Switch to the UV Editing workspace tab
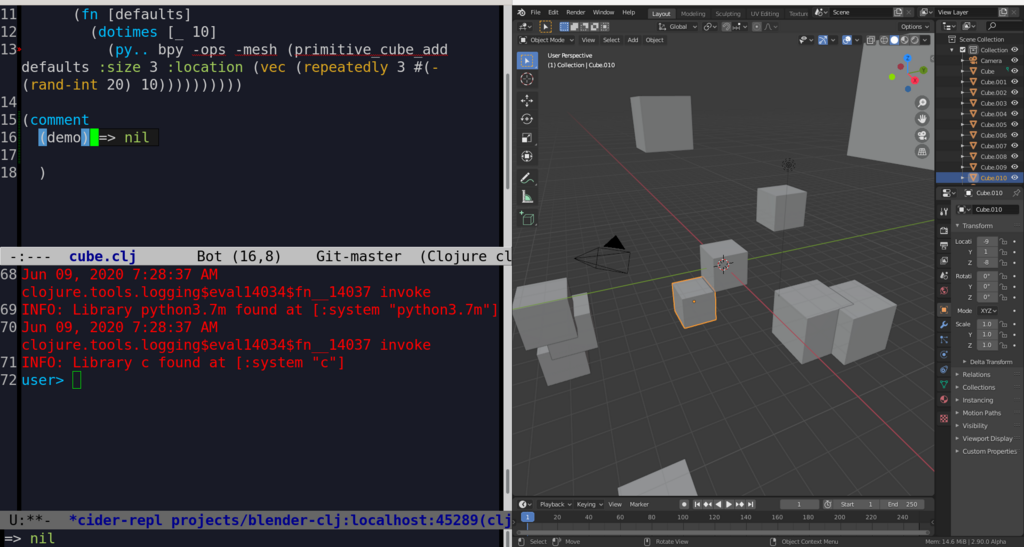This screenshot has height=547, width=1024. click(x=764, y=14)
